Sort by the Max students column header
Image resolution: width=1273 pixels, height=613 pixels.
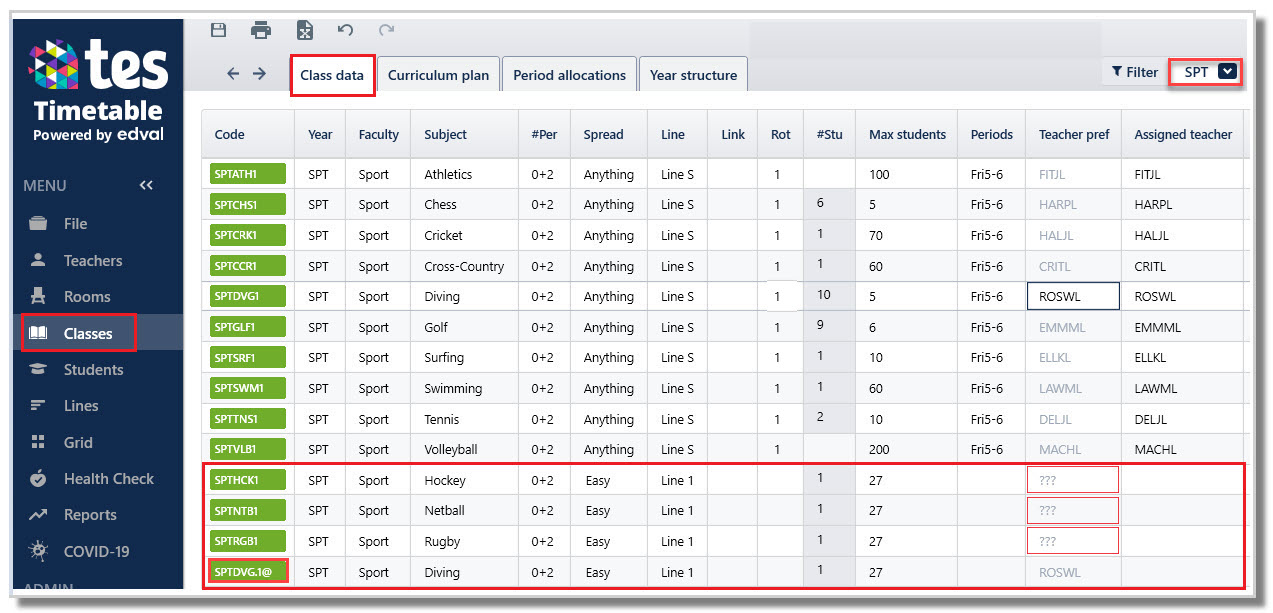(x=907, y=134)
